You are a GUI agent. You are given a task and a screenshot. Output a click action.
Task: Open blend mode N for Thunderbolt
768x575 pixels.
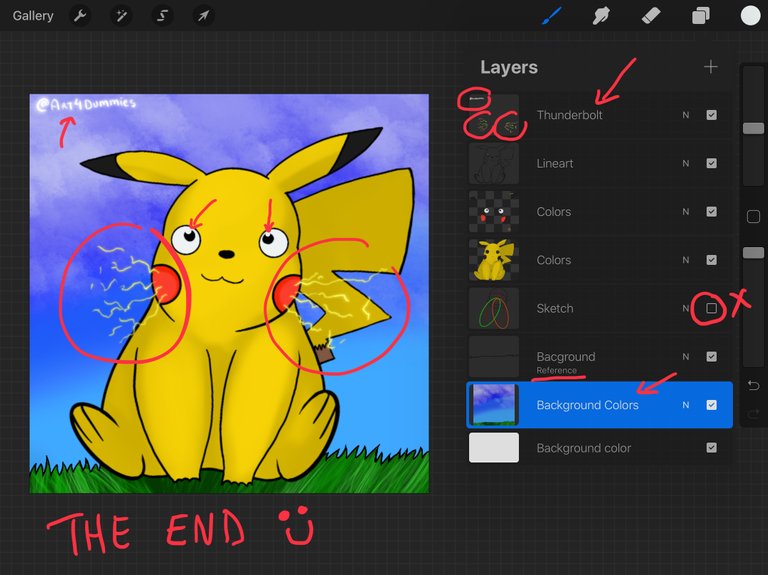(686, 115)
